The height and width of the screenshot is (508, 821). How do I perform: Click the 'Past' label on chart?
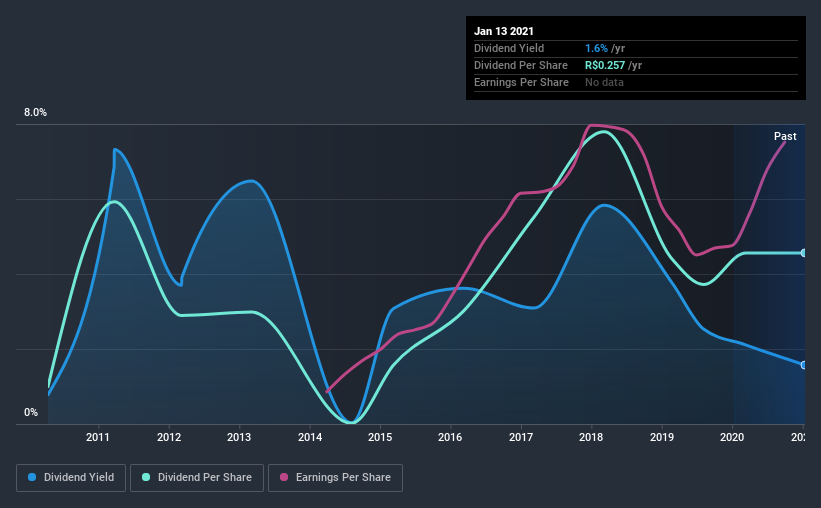[x=785, y=136]
